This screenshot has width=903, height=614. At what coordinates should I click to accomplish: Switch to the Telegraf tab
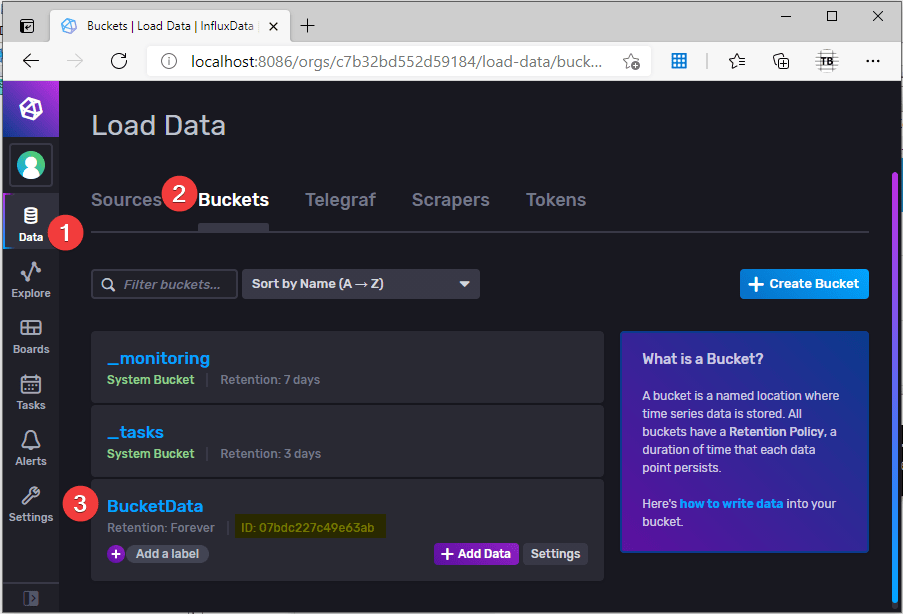click(x=340, y=200)
